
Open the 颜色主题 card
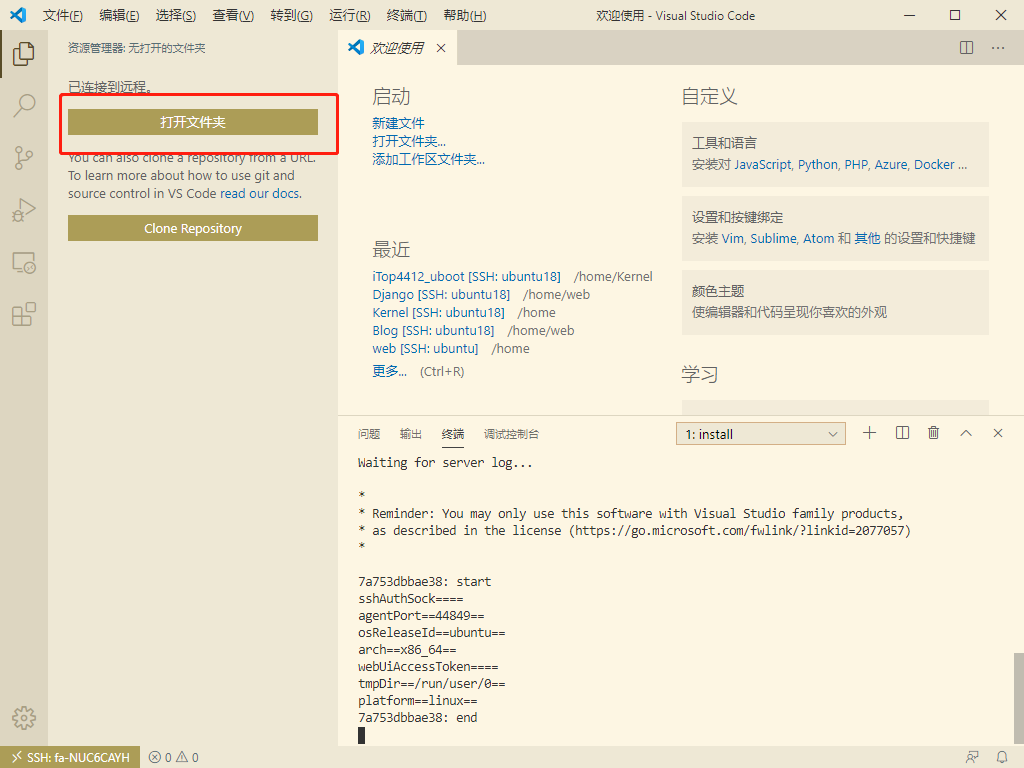(835, 302)
